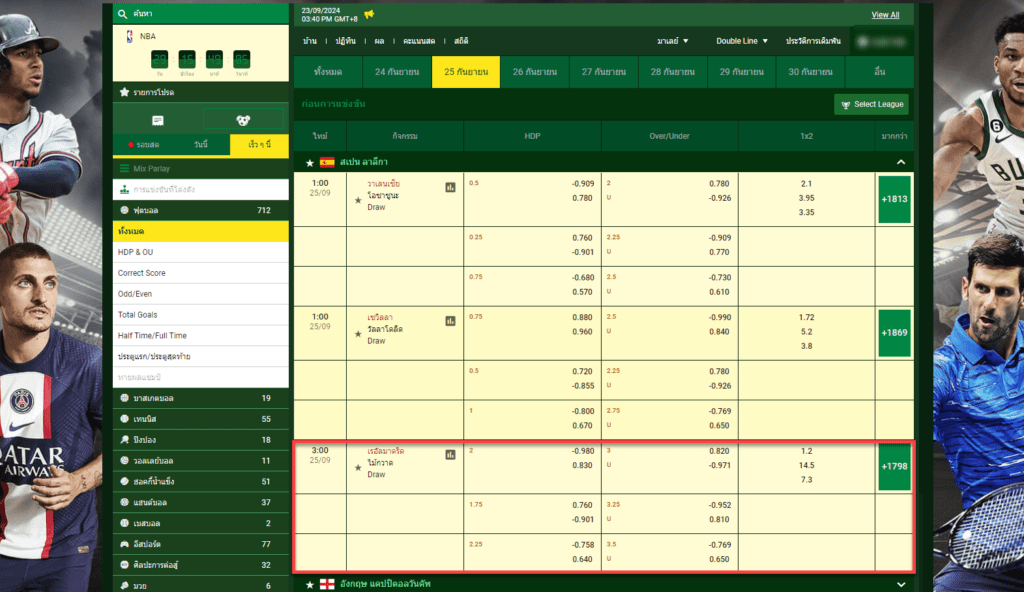Click the +1869 more markets button
Image resolution: width=1024 pixels, height=592 pixels.
coord(894,333)
